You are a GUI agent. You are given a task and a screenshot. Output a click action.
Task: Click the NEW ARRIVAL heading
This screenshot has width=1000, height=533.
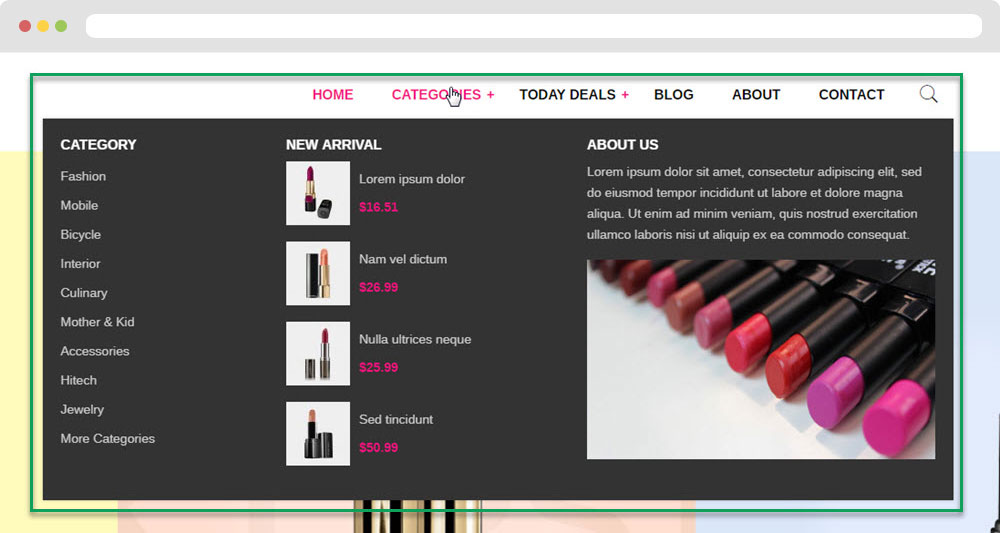tap(333, 145)
